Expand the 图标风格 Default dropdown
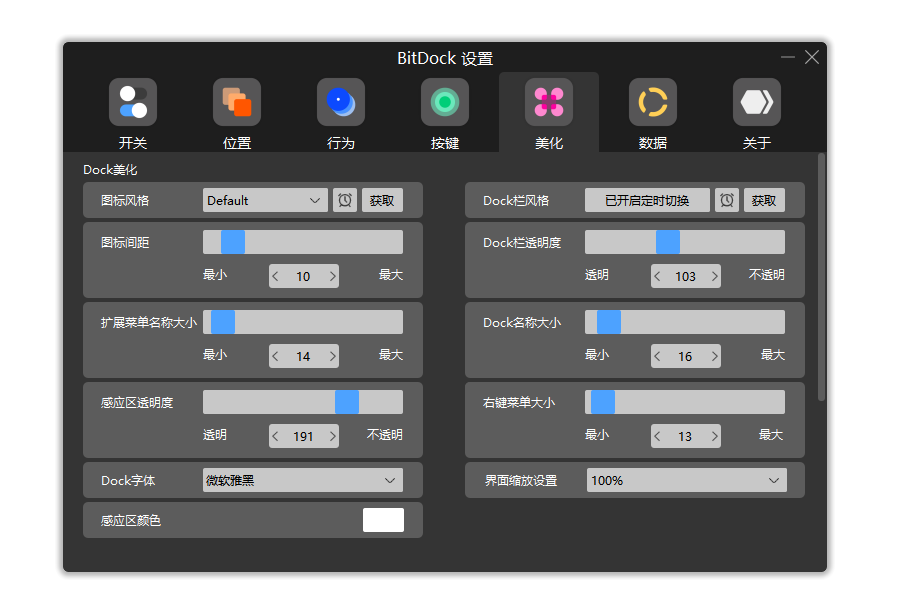Viewport: 921px width, 607px height. tap(265, 200)
